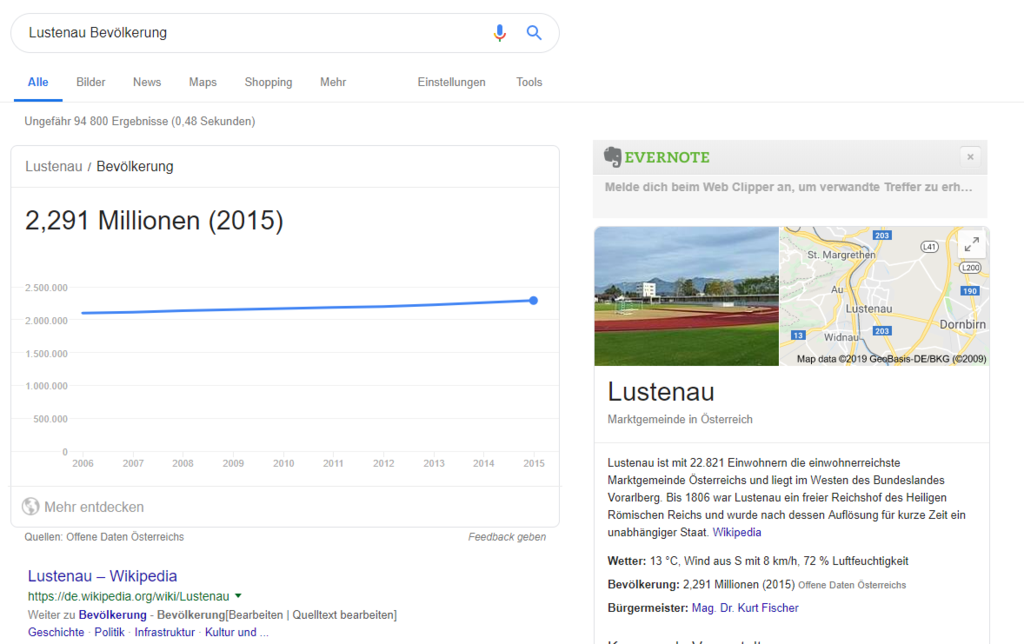
Task: Click Feedback geben under the chart
Action: pos(507,537)
